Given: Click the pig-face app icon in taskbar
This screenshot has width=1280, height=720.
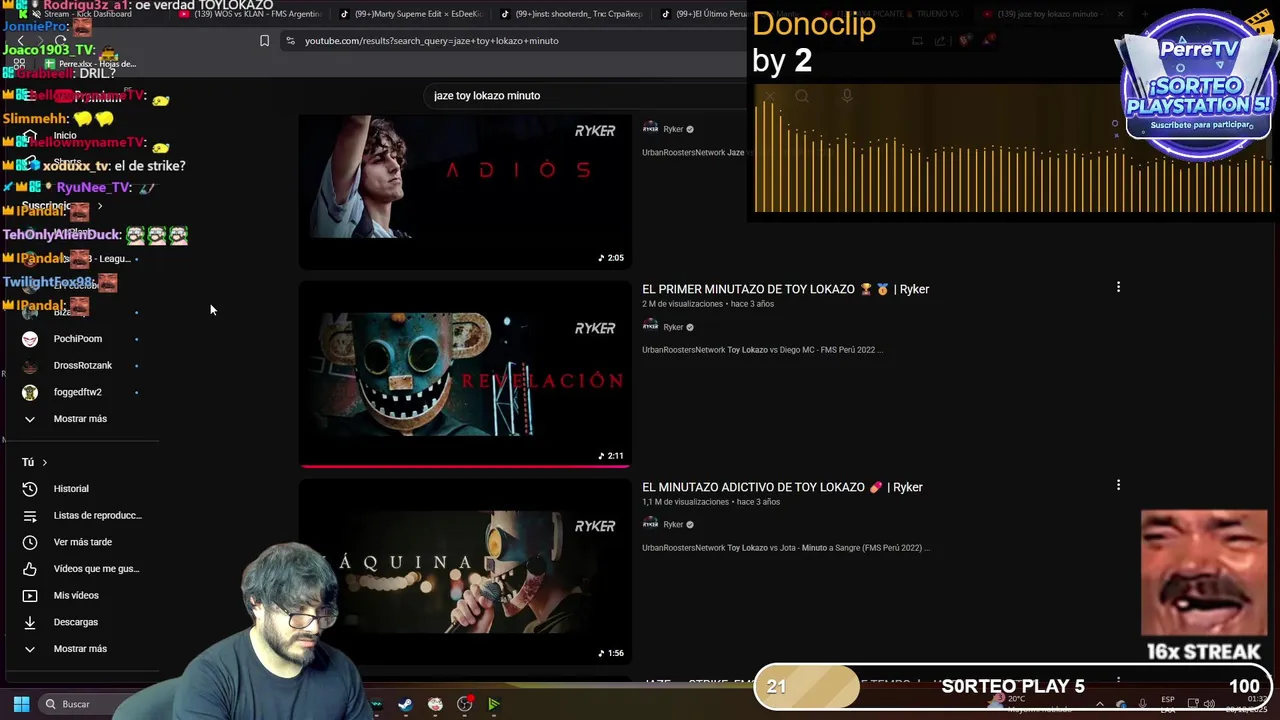Looking at the screenshot, I should pyautogui.click(x=435, y=704).
